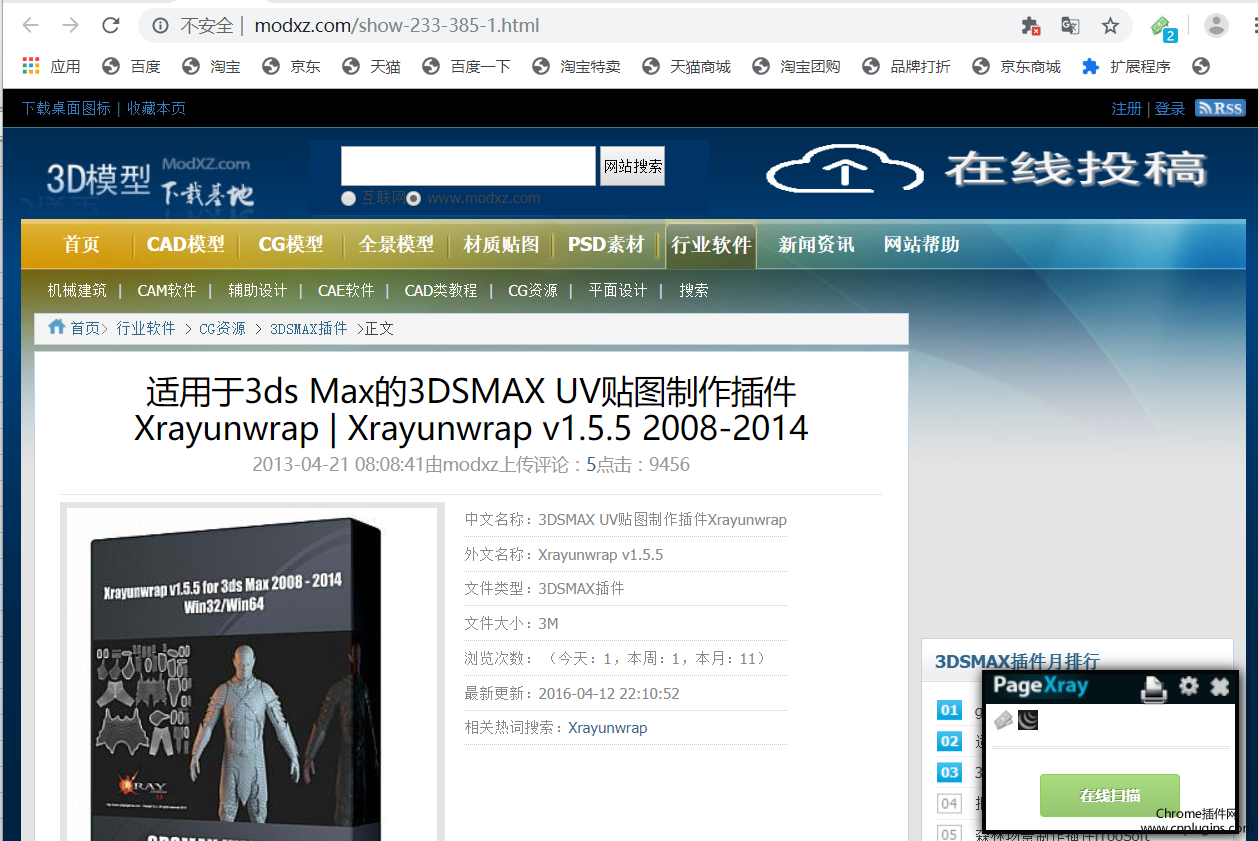Open the 百度 bookmark
The width and height of the screenshot is (1258, 841).
[132, 66]
